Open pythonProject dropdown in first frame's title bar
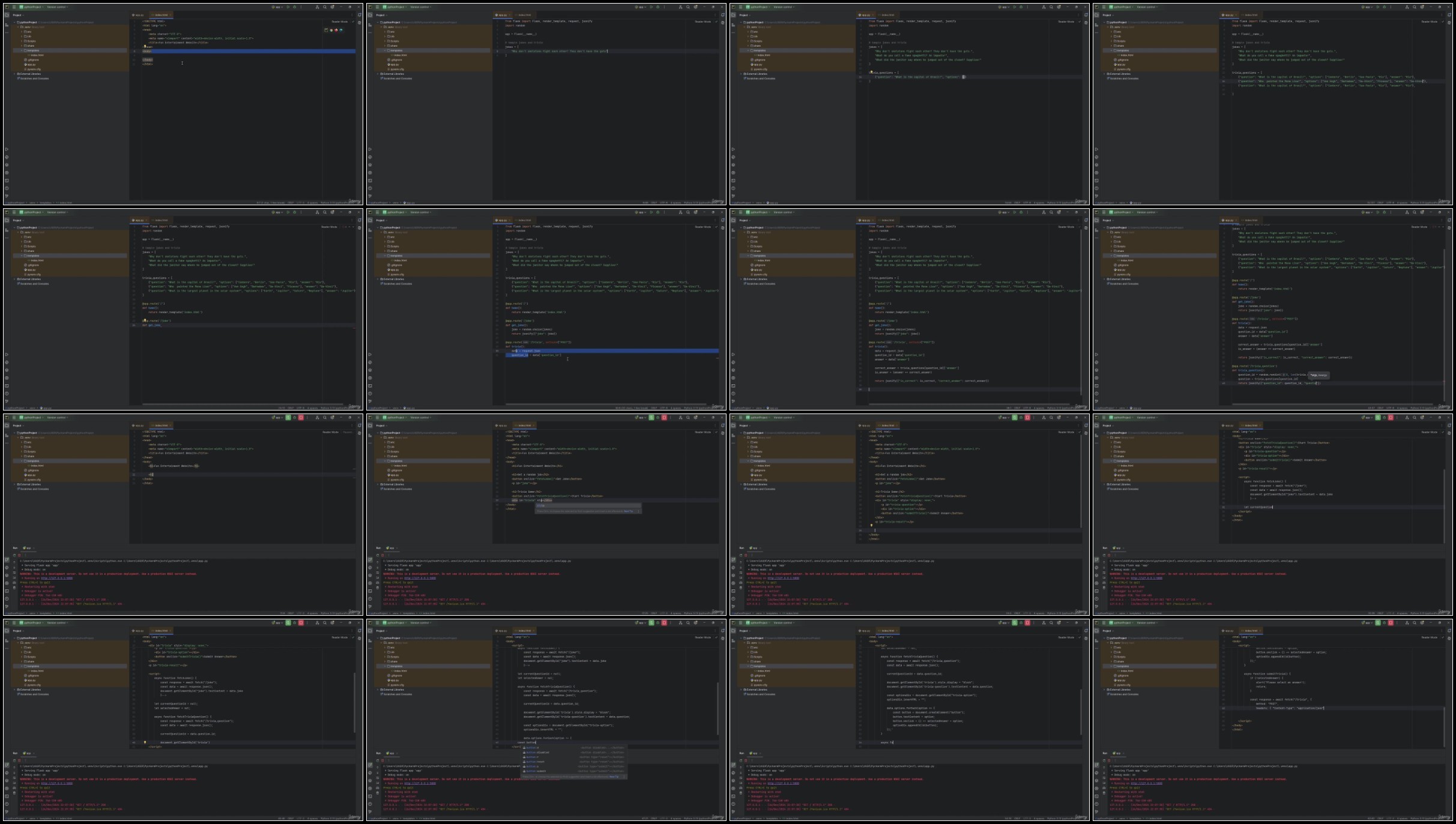 (x=31, y=7)
